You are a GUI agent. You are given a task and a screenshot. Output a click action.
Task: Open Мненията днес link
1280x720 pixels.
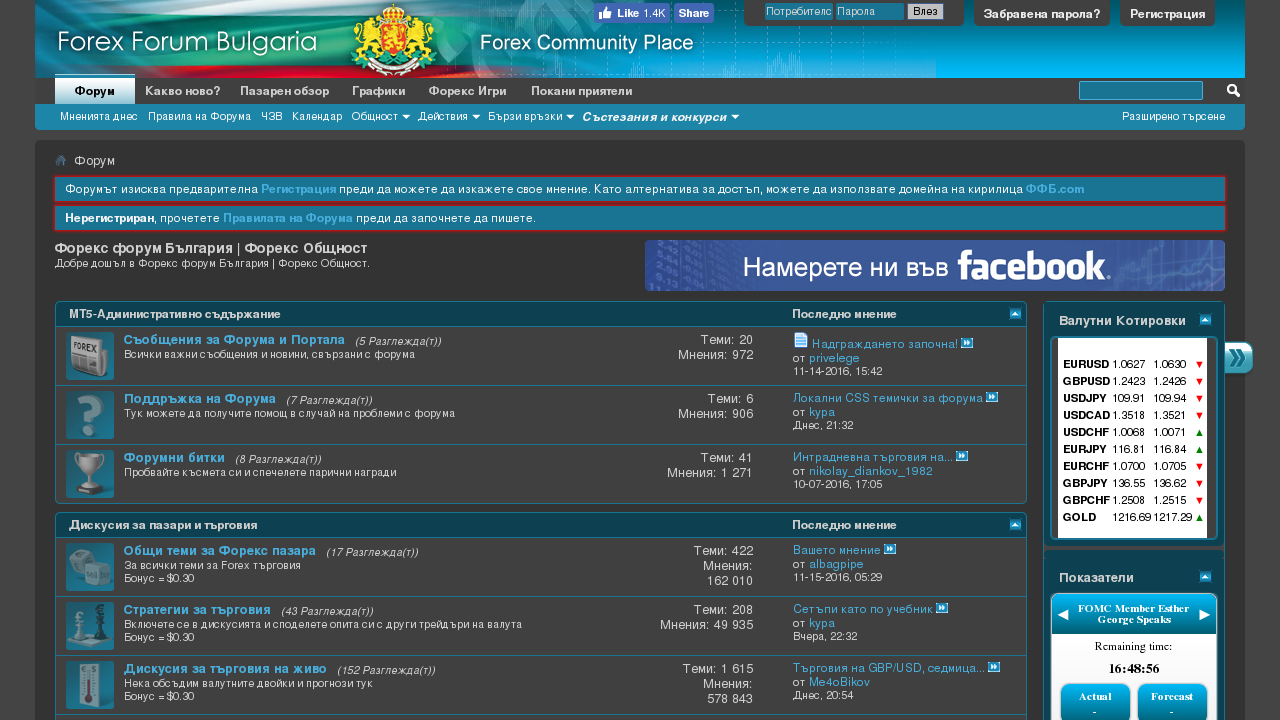coord(99,117)
